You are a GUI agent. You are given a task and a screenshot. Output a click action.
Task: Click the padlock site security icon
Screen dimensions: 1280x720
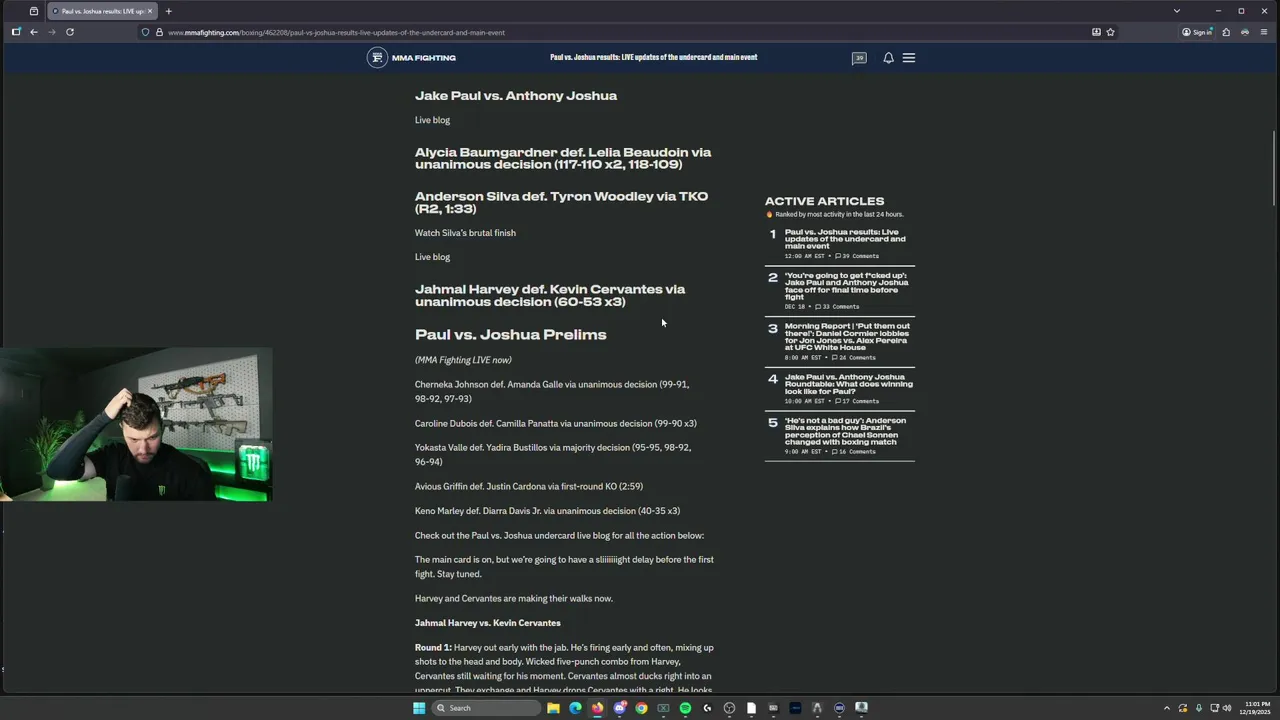click(159, 32)
